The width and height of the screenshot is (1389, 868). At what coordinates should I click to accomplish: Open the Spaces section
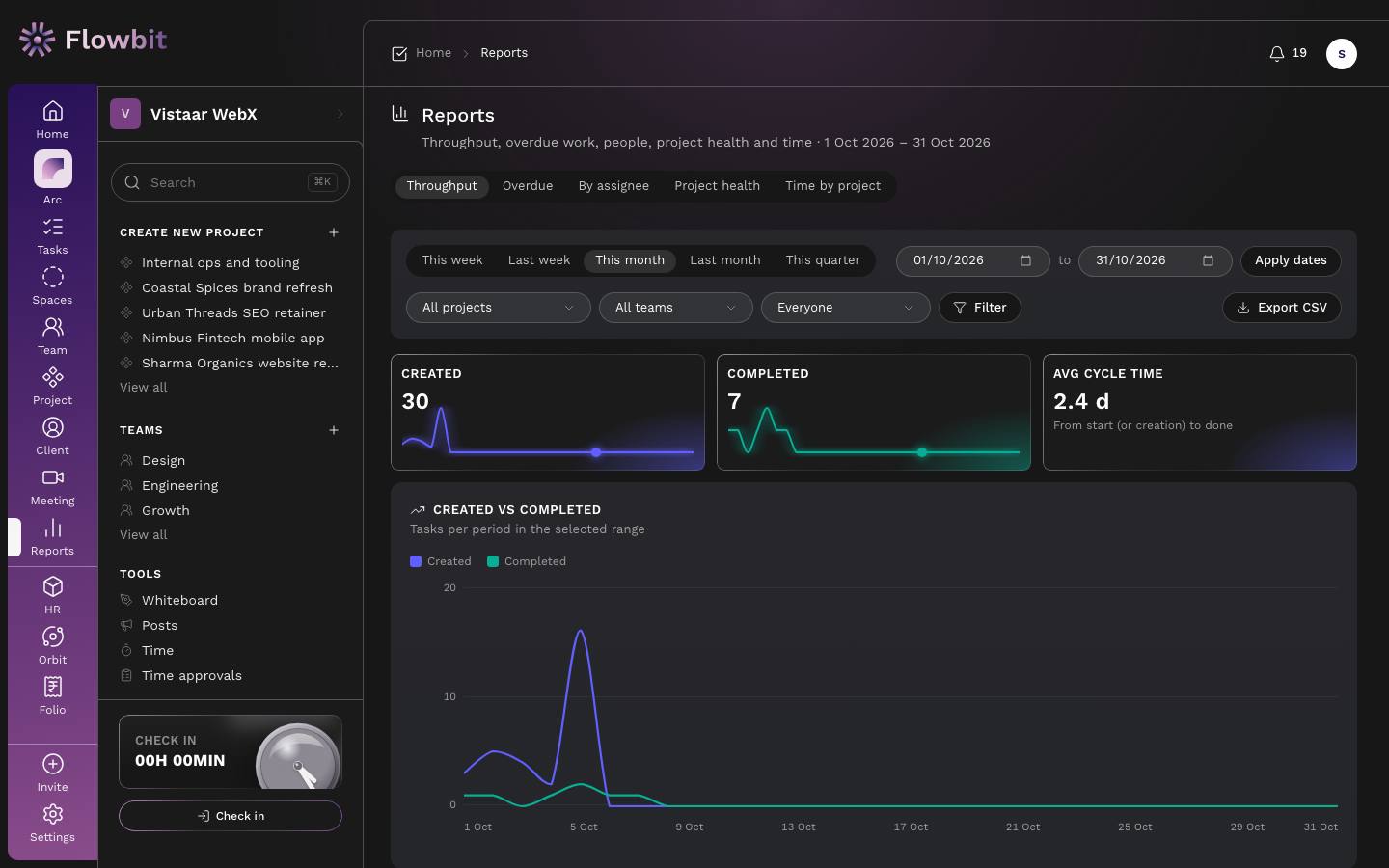pos(52,285)
